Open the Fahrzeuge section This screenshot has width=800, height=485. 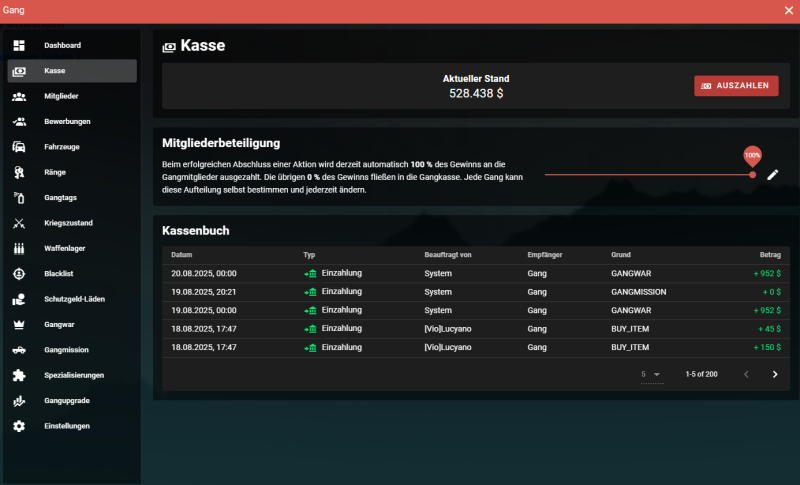[72, 147]
